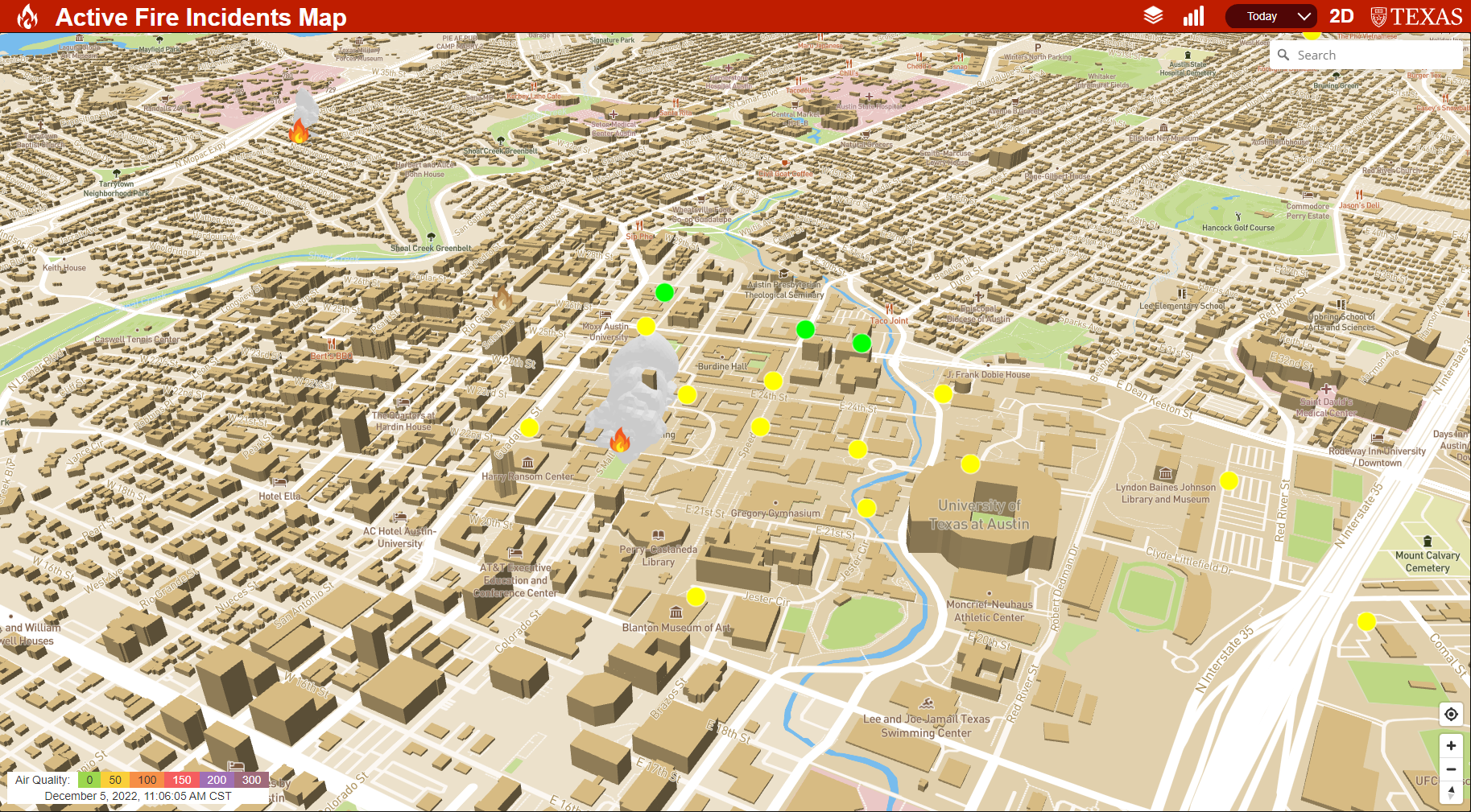Click the "Gregory Gymnasium" map label
1471x812 pixels.
[775, 513]
